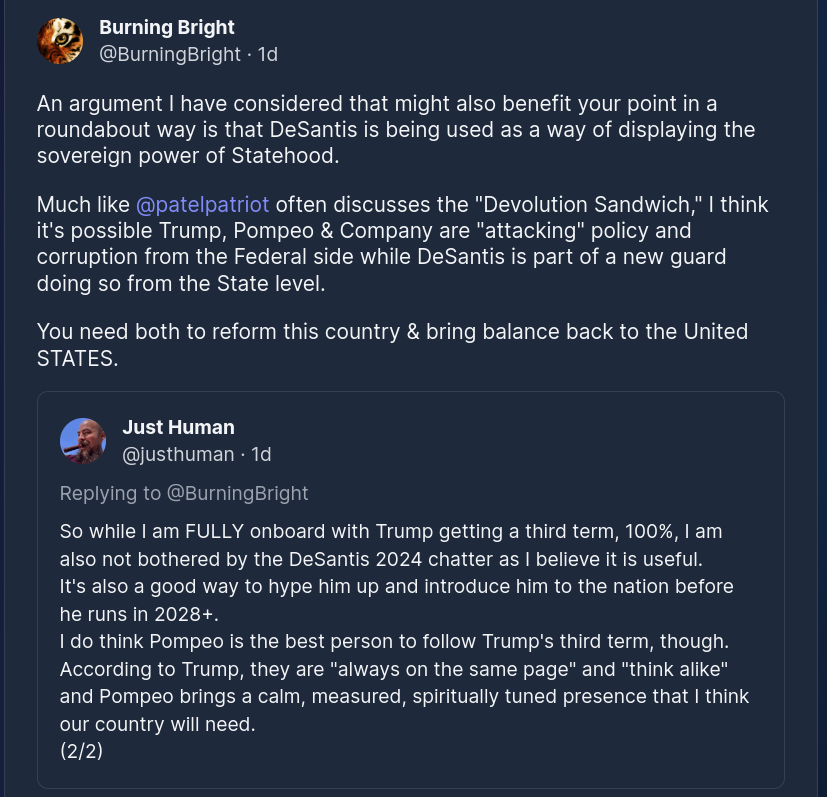This screenshot has height=797, width=827.
Task: Click the sentence starting "You need both to reform"
Action: pos(392,331)
